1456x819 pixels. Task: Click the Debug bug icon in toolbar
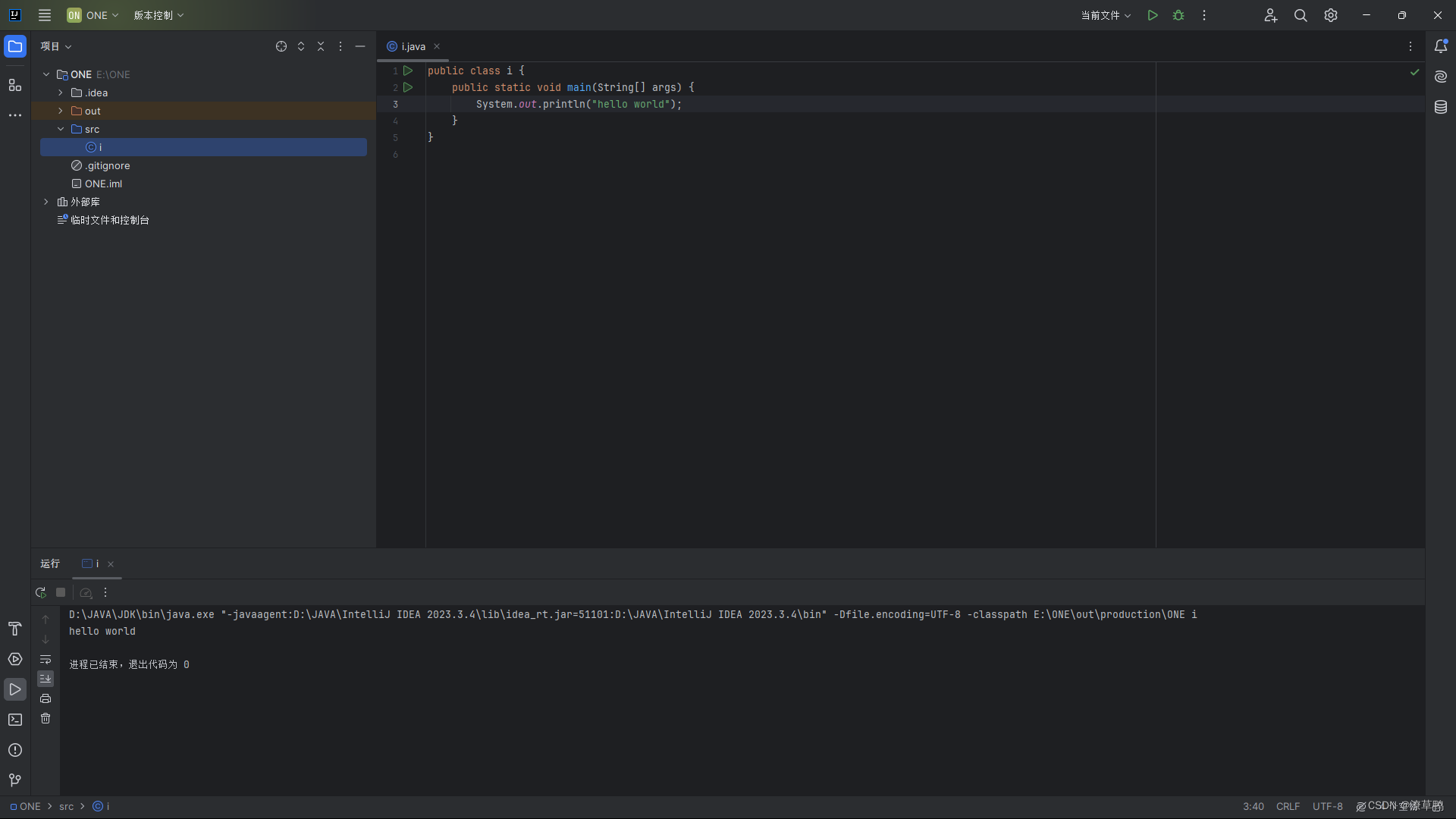pos(1178,15)
